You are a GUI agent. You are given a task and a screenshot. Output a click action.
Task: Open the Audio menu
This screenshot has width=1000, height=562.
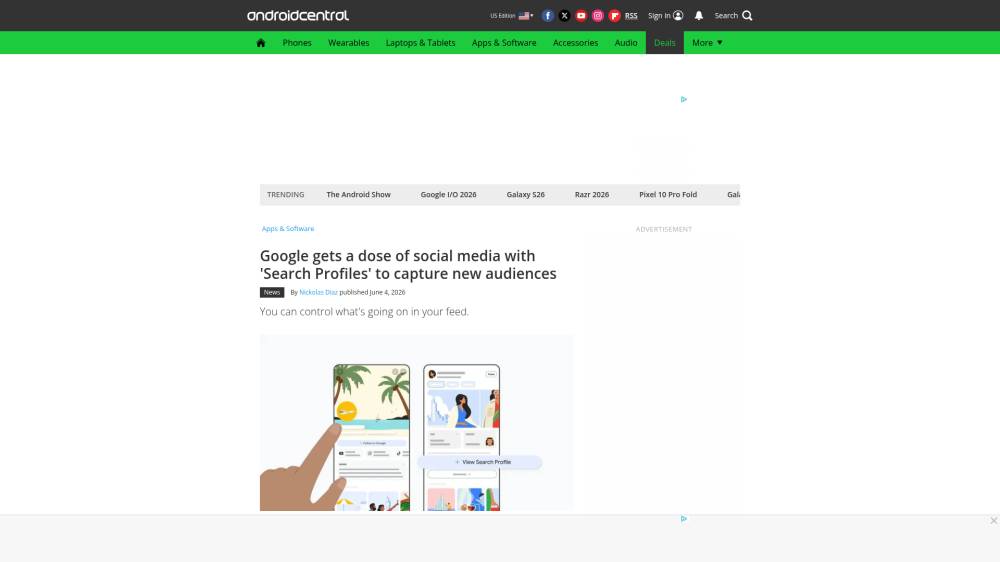[626, 43]
